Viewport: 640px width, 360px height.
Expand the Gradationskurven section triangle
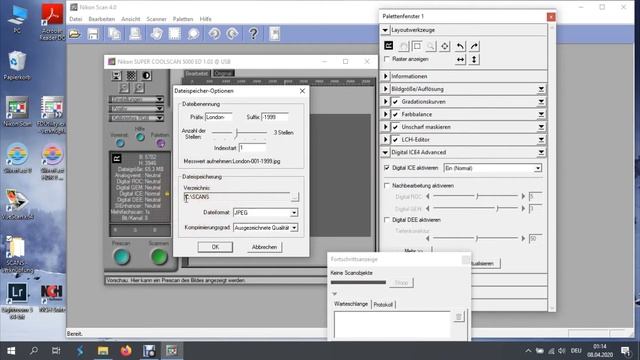(385, 102)
